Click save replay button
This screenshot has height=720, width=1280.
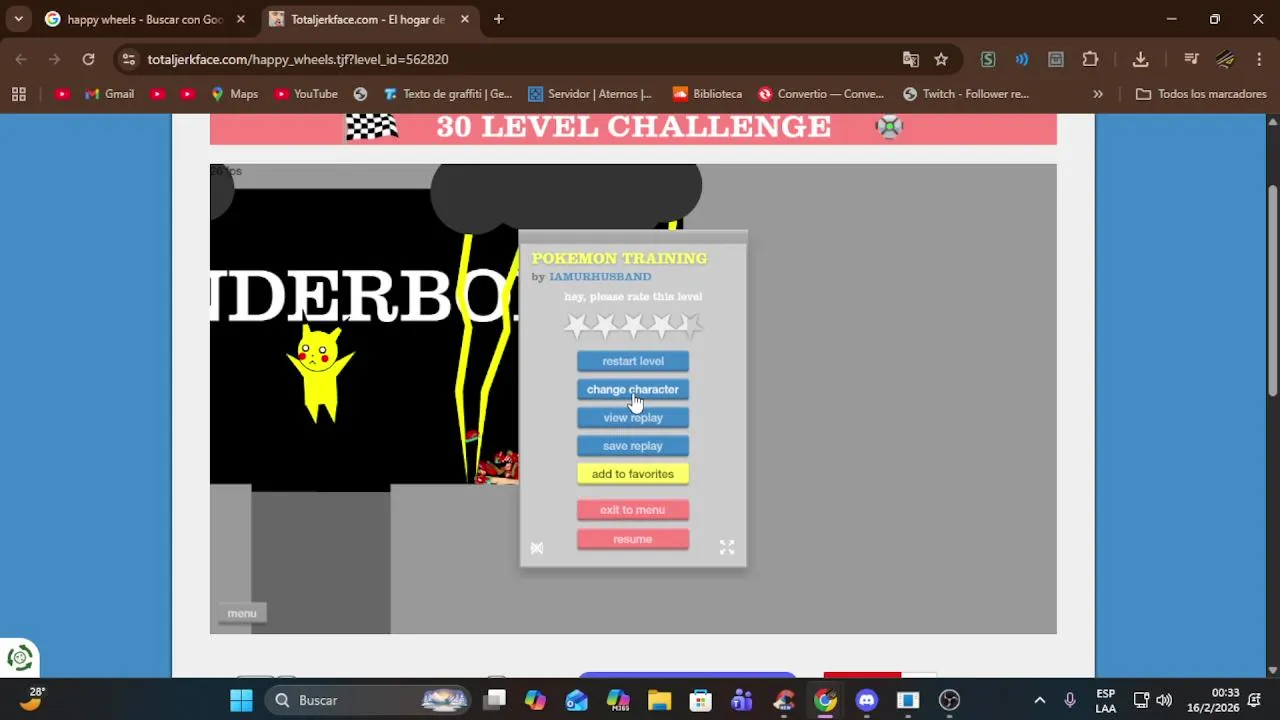[632, 445]
